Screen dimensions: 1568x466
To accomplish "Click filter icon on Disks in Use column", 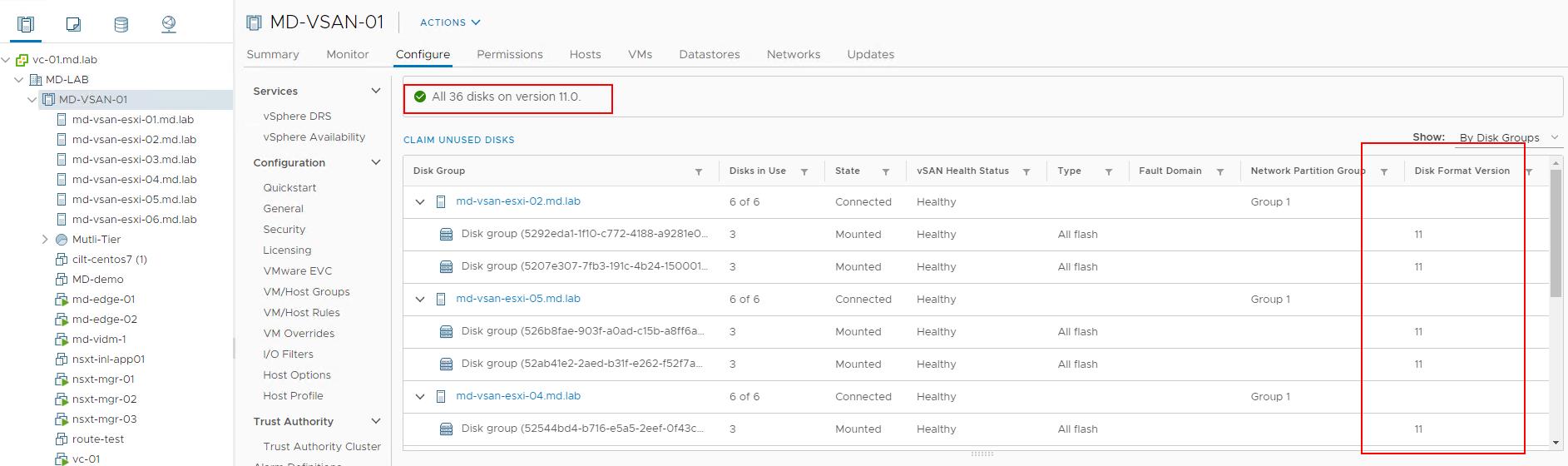I will 804,171.
